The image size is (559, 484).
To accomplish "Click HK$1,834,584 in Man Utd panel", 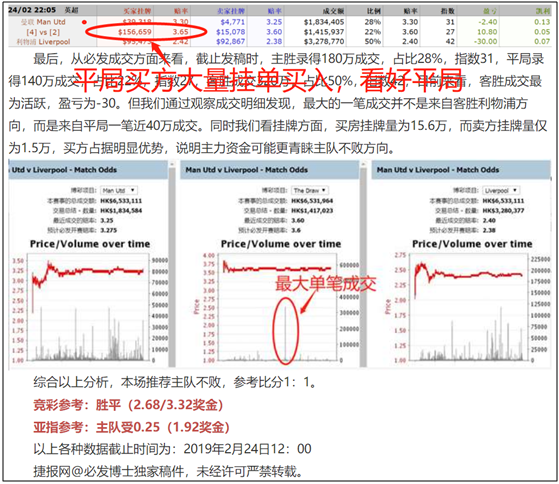I will (121, 211).
